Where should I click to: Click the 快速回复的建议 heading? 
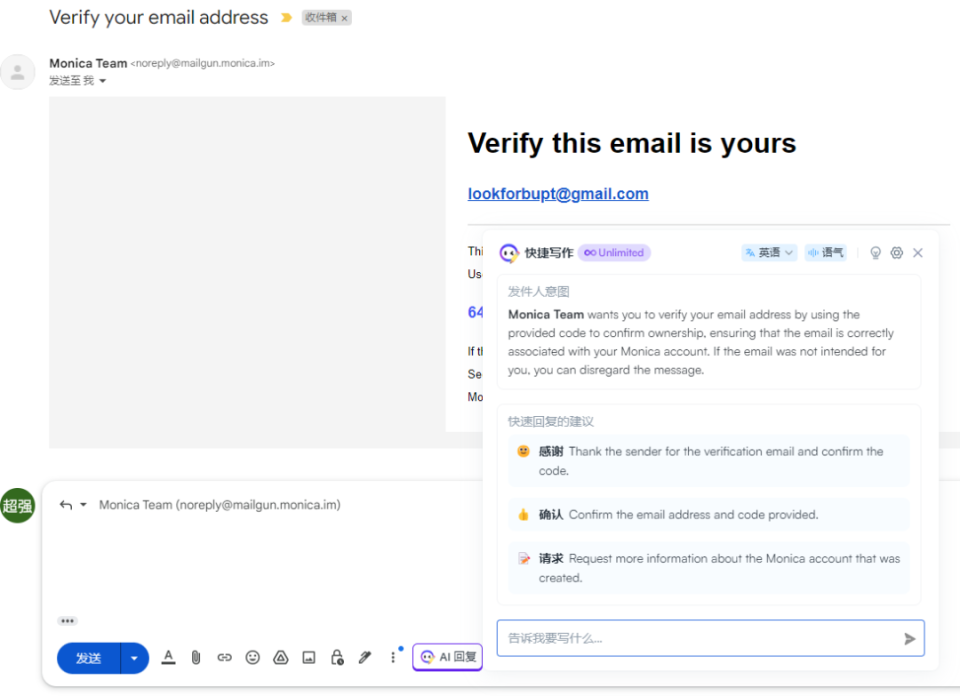550,421
